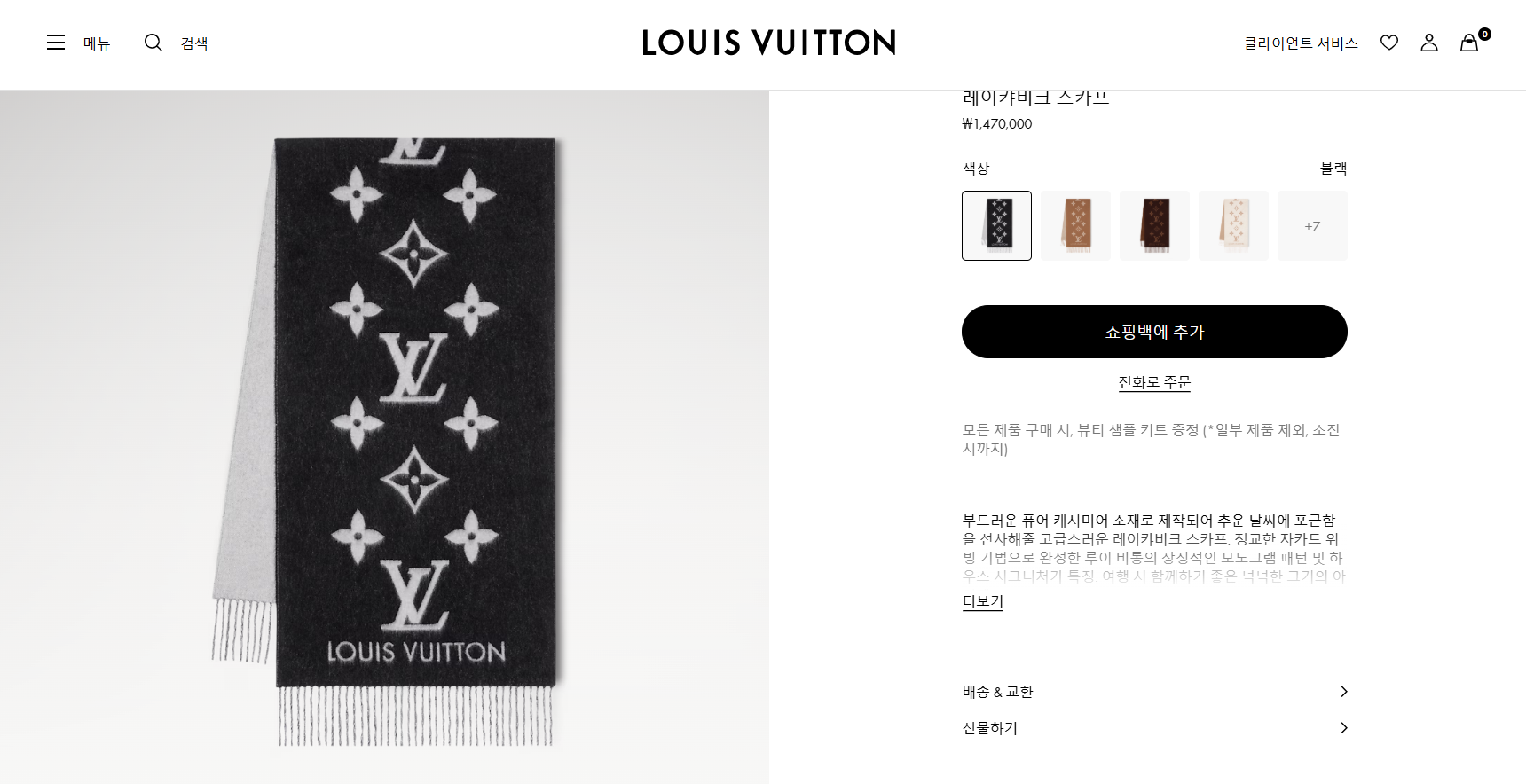Open the account profile icon
1526x784 pixels.
1429,43
